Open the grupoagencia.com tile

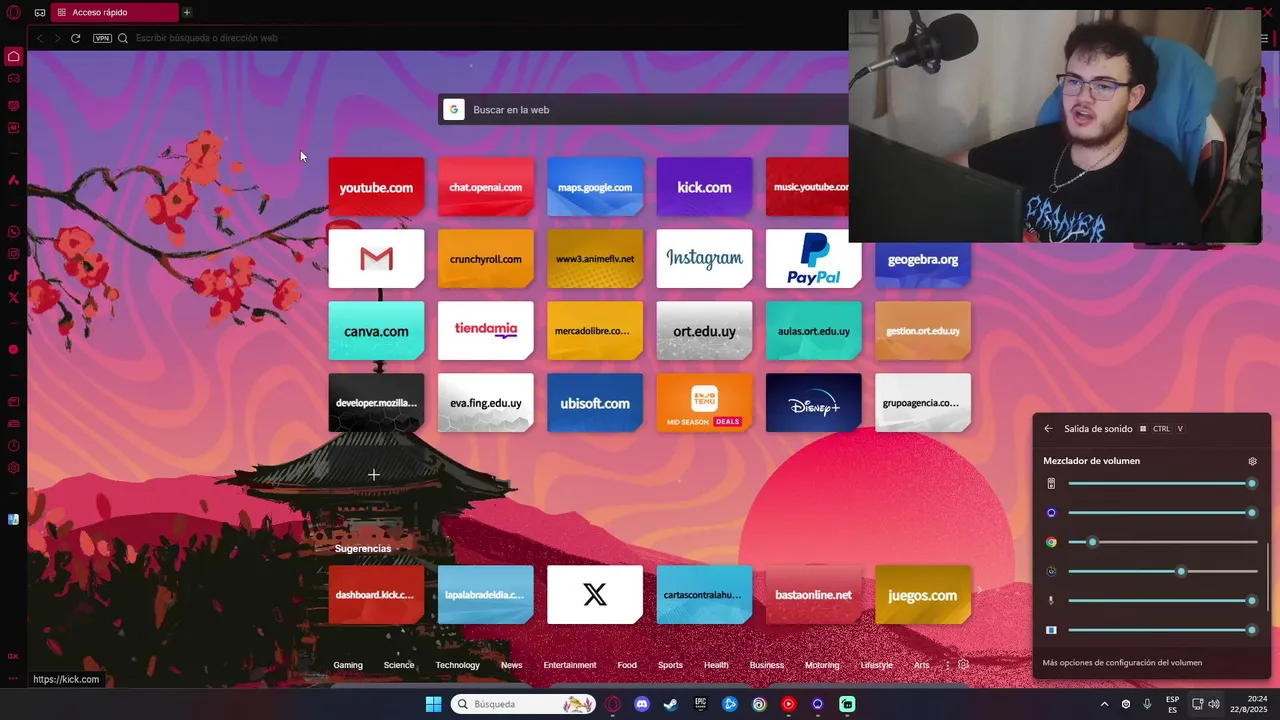tap(923, 403)
